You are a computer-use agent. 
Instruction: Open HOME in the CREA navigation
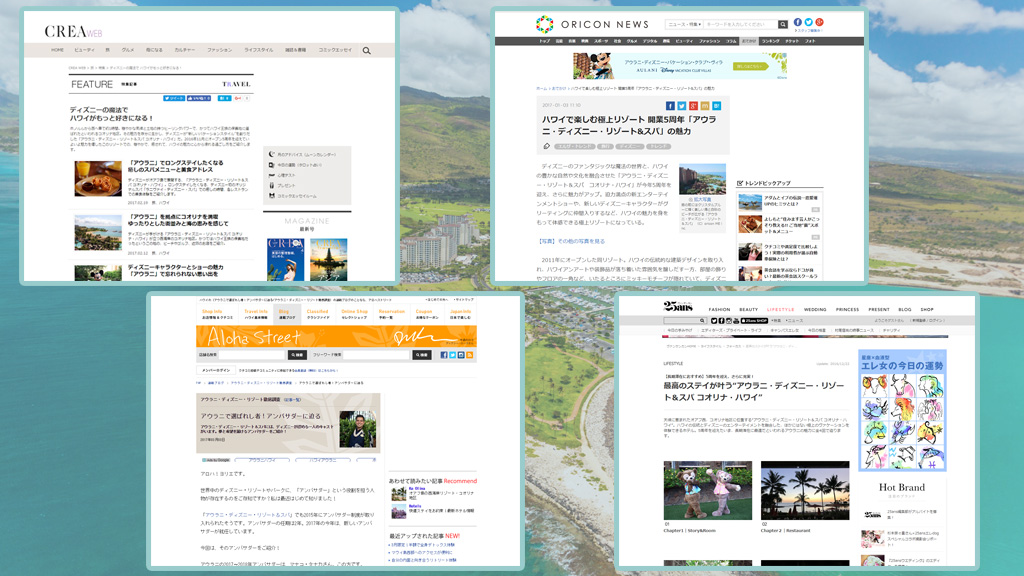click(x=57, y=50)
